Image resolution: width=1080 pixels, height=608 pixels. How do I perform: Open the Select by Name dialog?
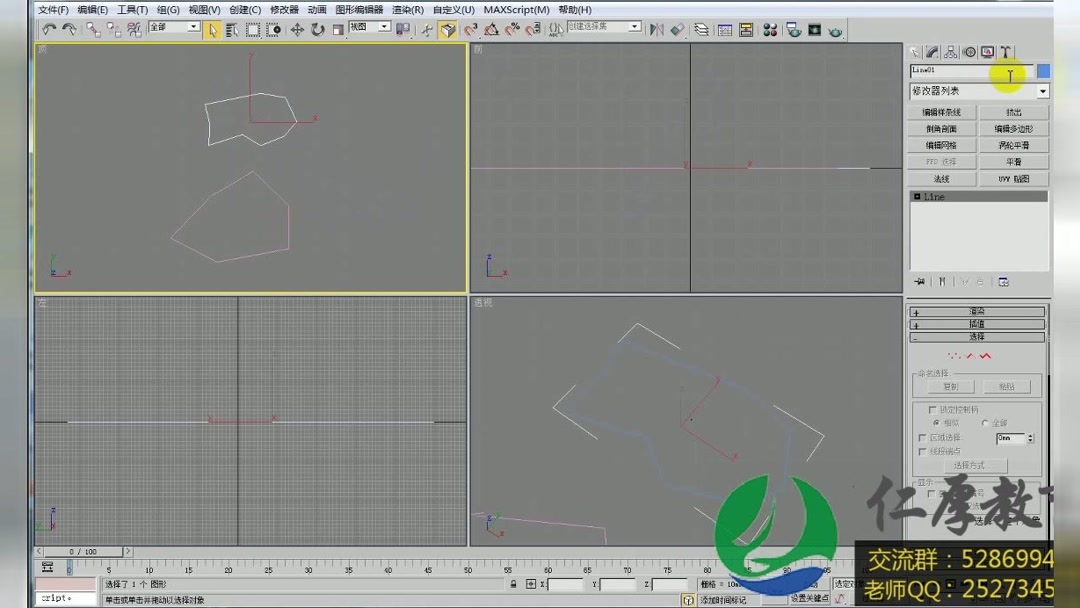click(231, 29)
